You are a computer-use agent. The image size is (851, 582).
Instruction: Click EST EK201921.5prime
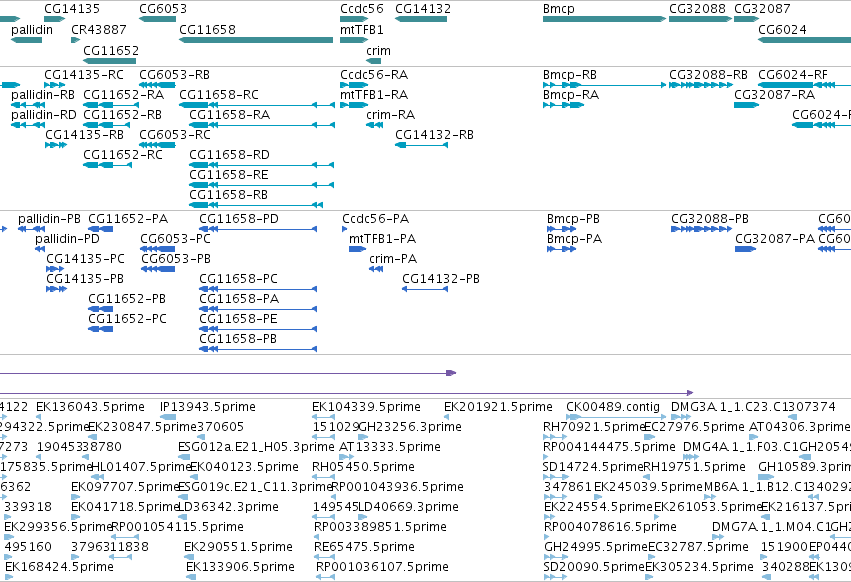point(447,417)
